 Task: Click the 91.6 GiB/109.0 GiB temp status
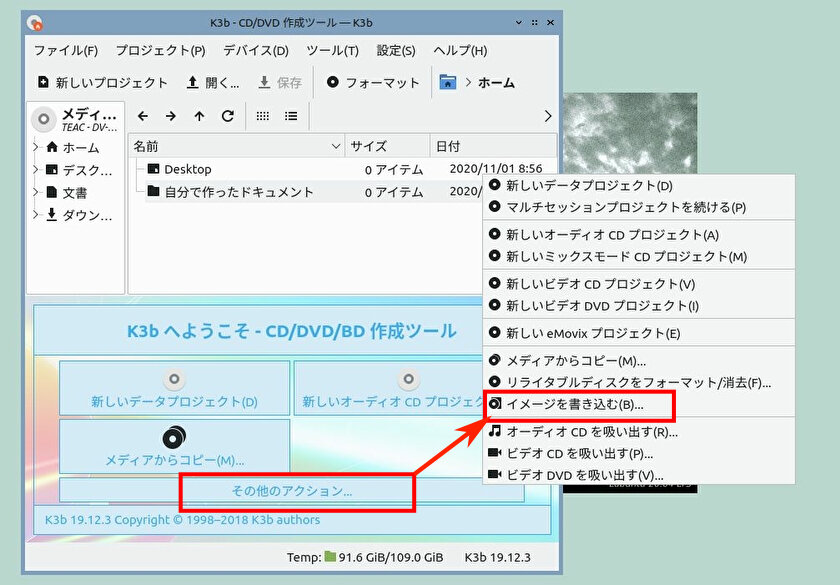click(391, 557)
